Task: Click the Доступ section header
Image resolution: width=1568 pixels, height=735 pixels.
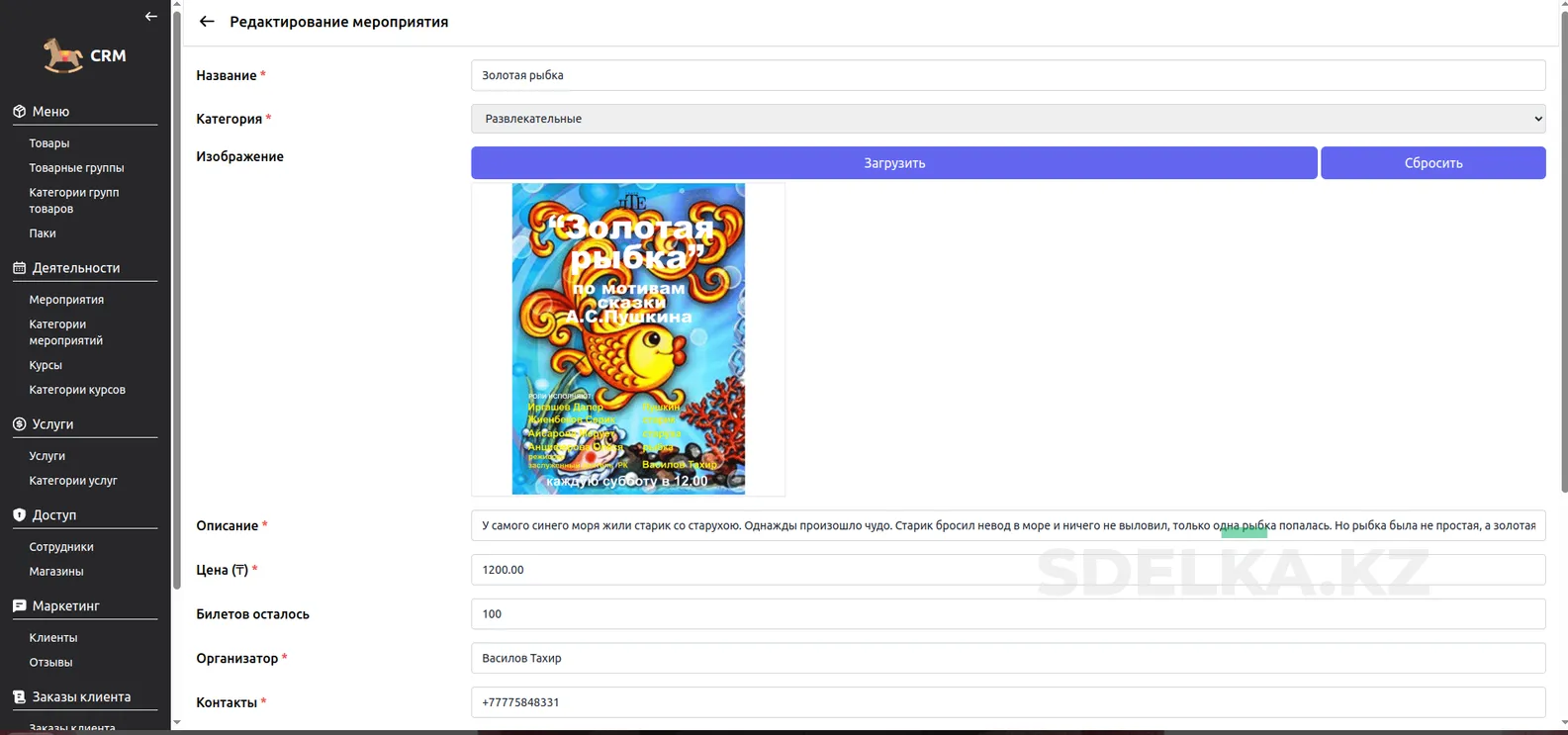Action: 54,515
